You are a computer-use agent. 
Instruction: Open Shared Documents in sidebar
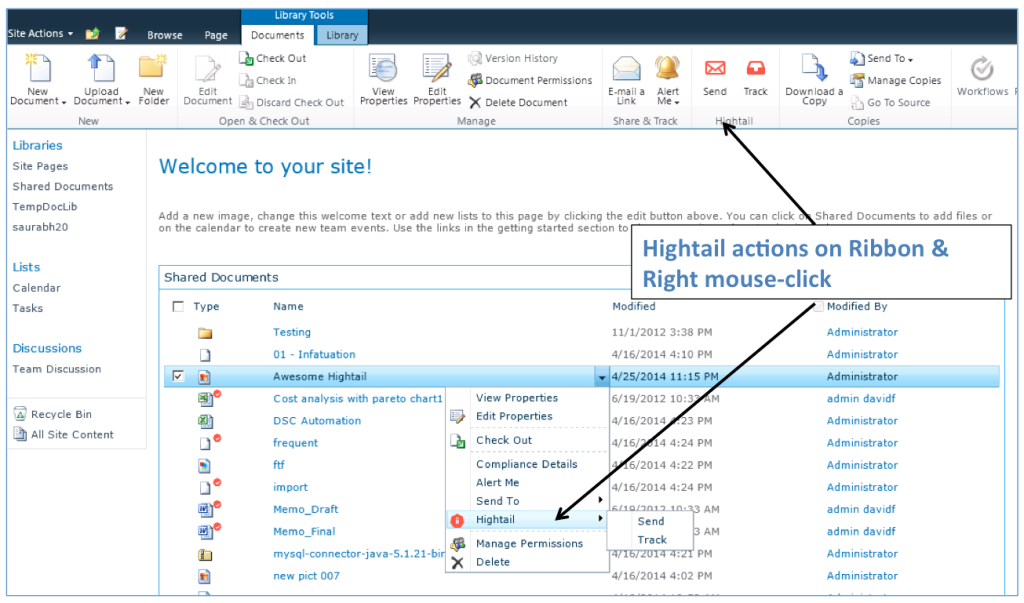point(63,186)
